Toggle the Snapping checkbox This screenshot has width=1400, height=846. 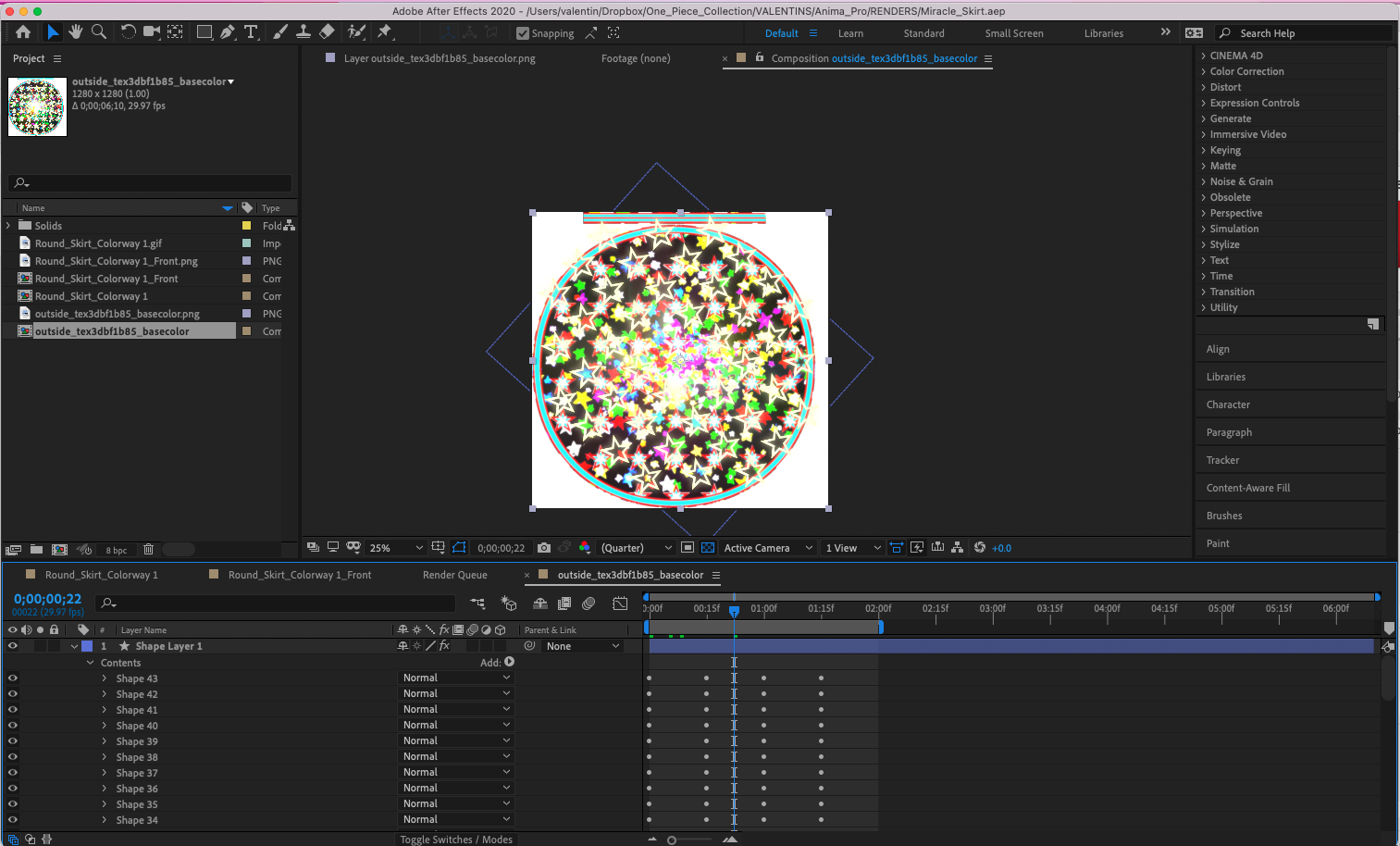pyautogui.click(x=523, y=33)
